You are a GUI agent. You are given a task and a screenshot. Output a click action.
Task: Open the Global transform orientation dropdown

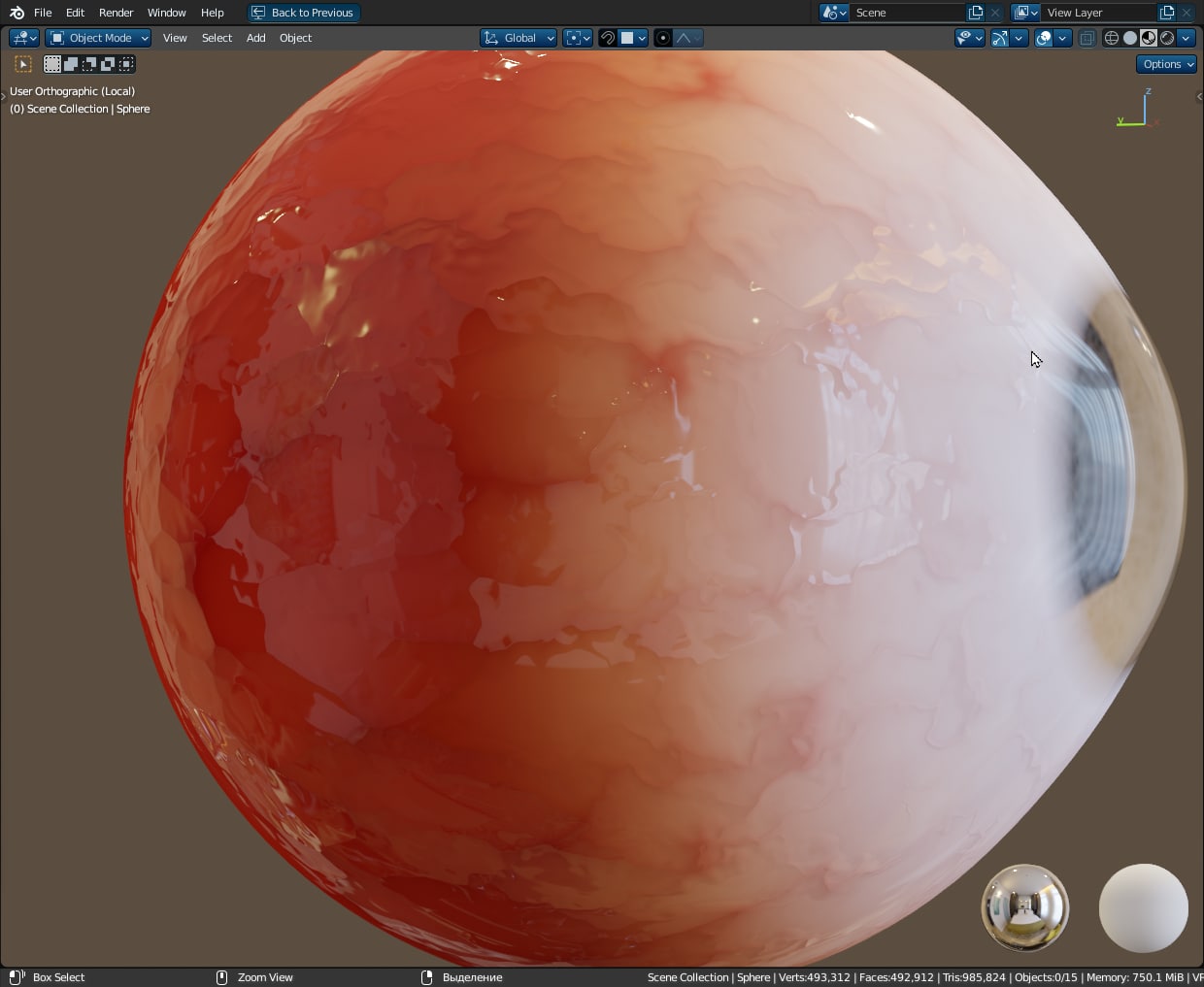pos(518,38)
